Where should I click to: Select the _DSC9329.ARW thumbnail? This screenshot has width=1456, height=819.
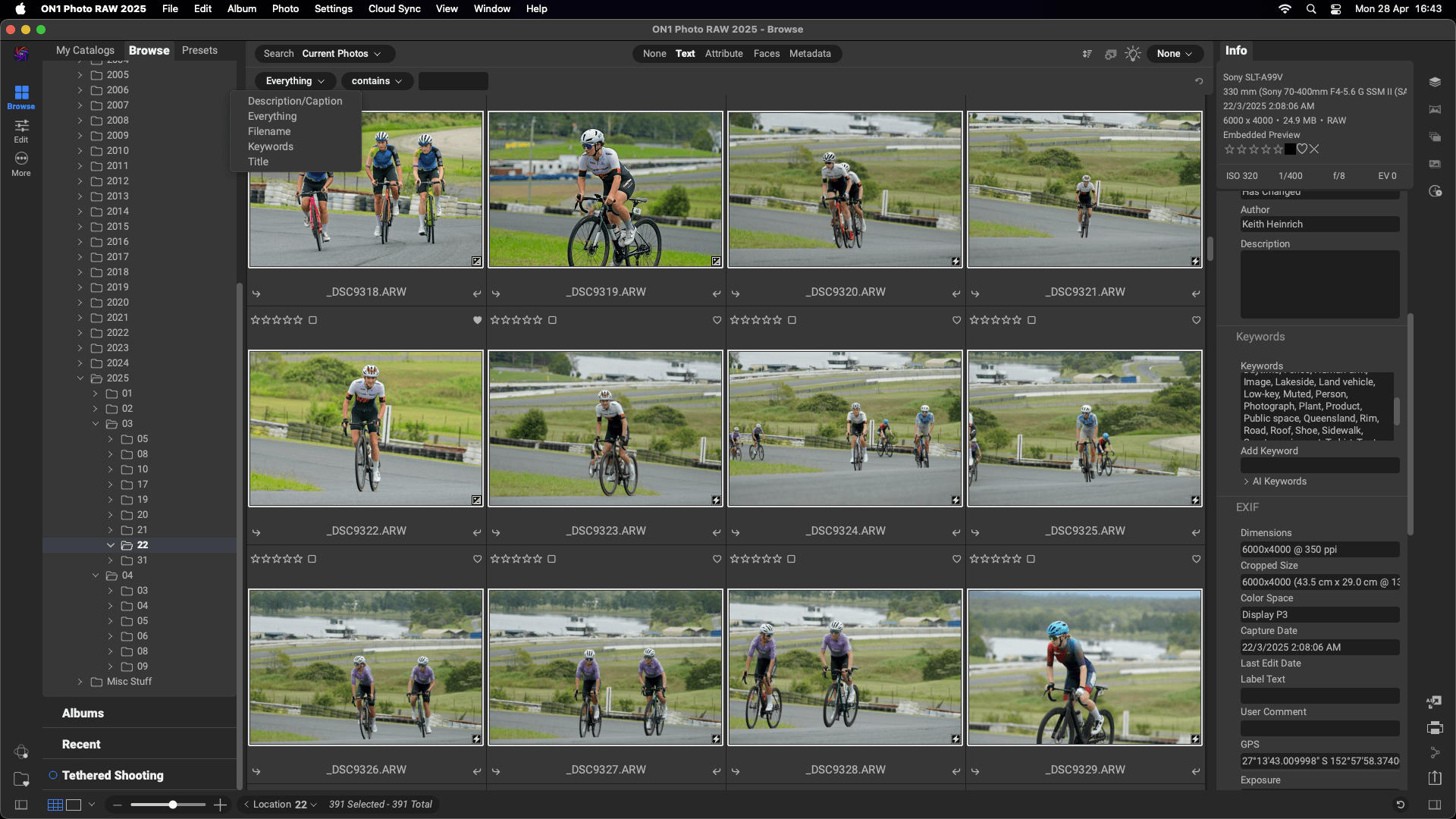click(1084, 667)
